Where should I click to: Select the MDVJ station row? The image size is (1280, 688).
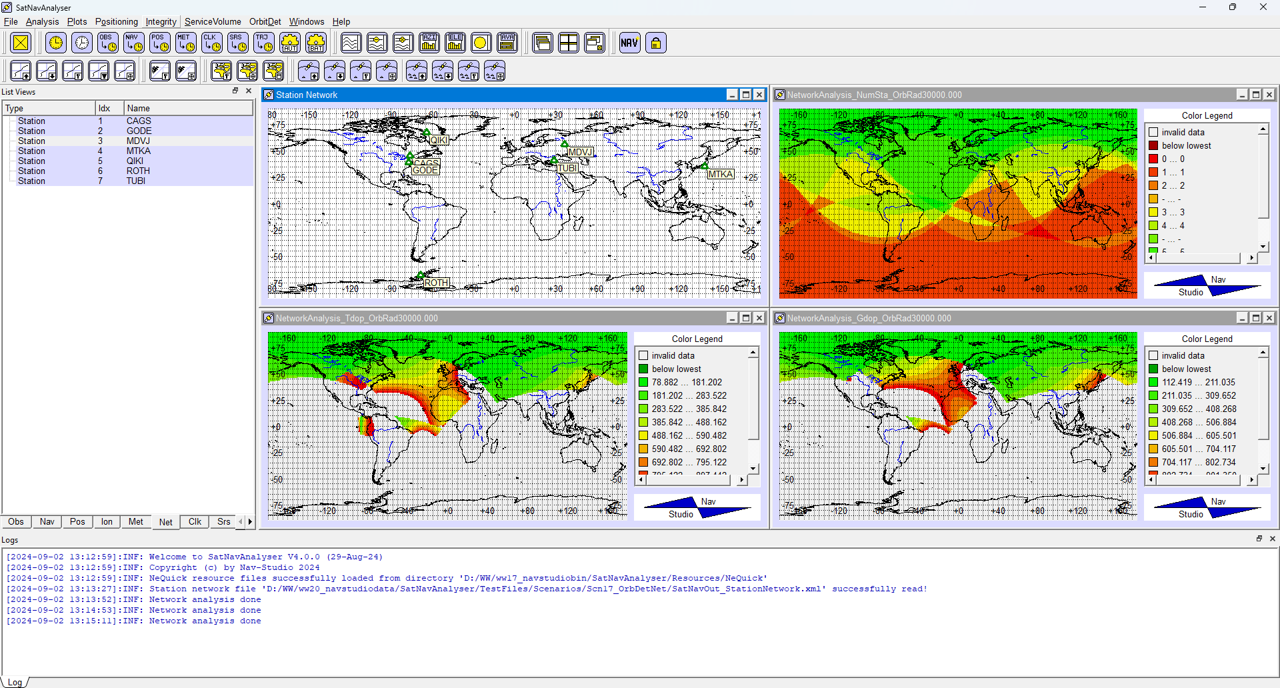pos(138,141)
